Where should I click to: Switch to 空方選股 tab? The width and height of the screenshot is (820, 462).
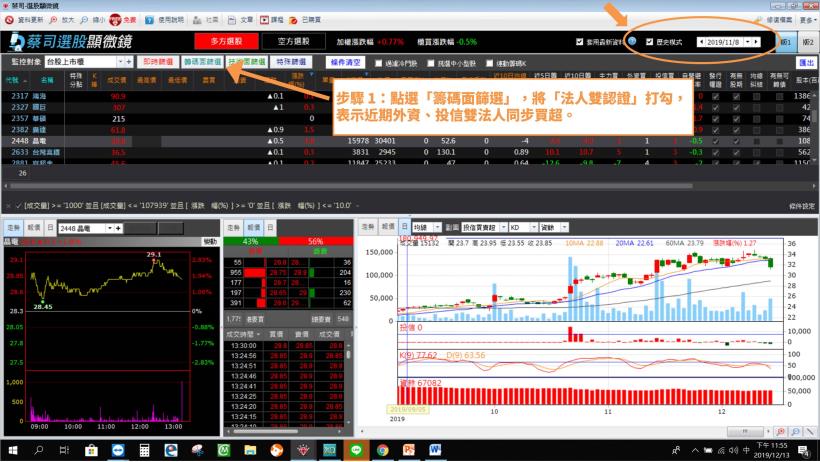point(293,41)
